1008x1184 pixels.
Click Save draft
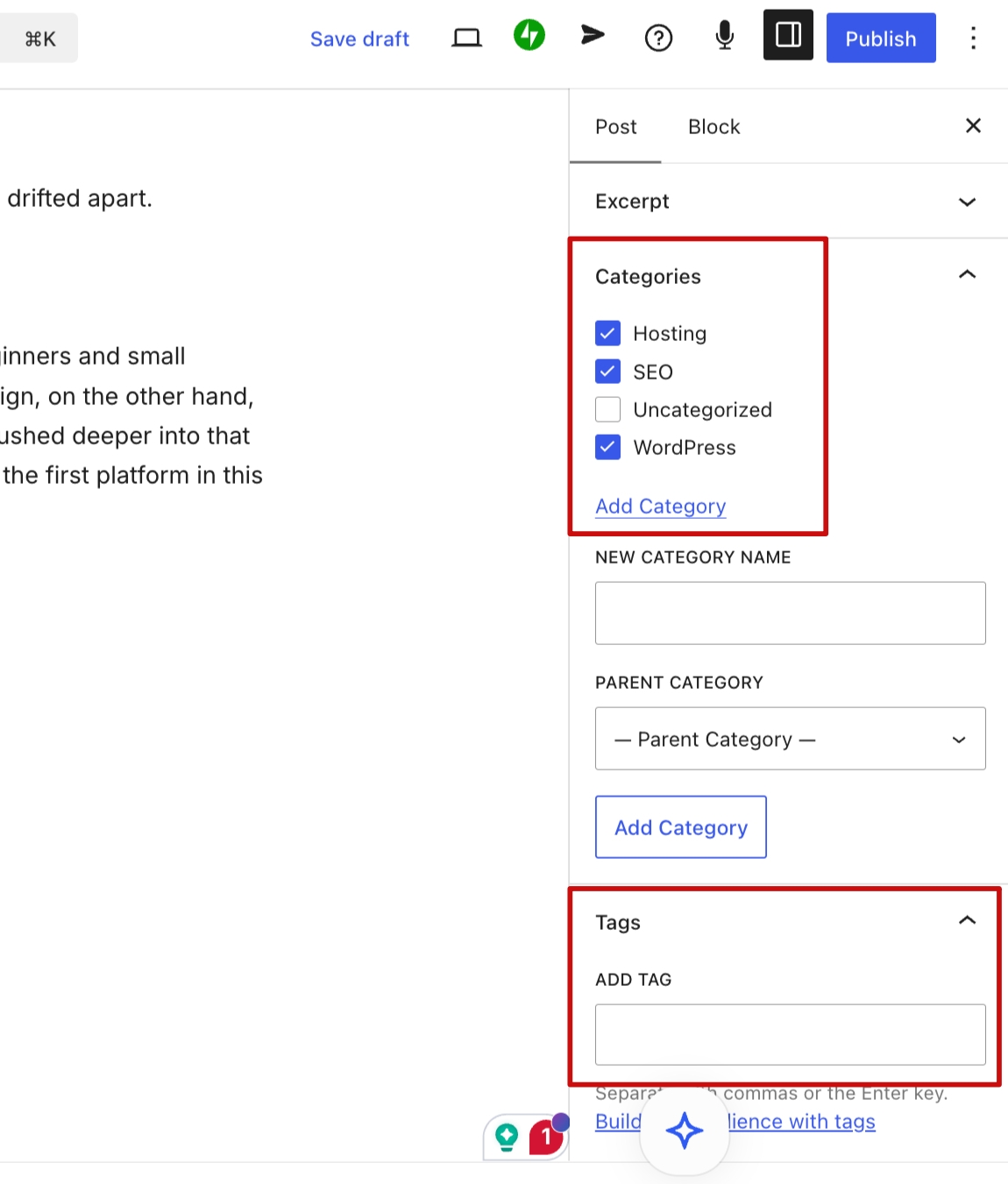coord(359,39)
